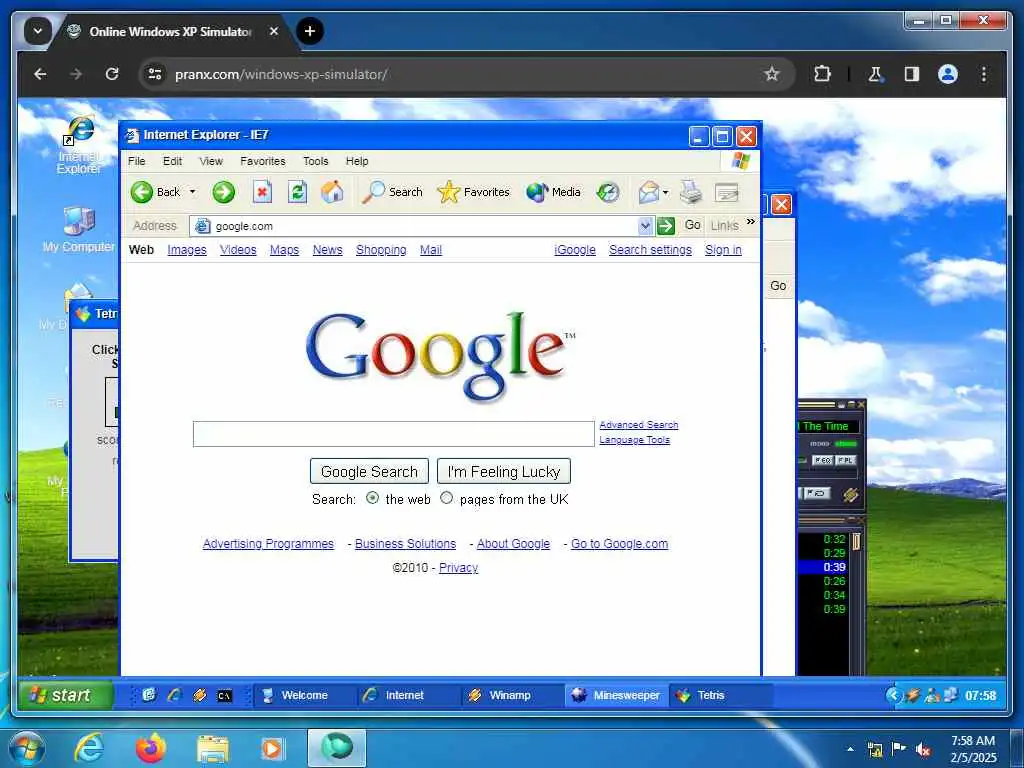Viewport: 1024px width, 768px height.
Task: Open the Mail button dropdown arrow
Action: [x=665, y=192]
